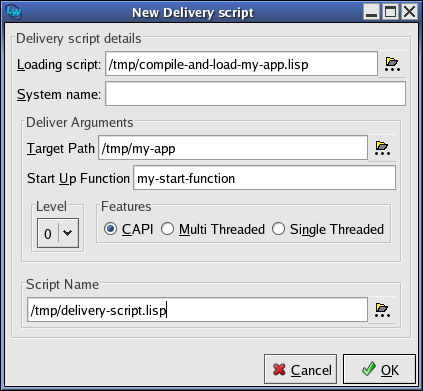Close the New Delivery script dialog
423x391 pixels.
pyautogui.click(x=409, y=12)
